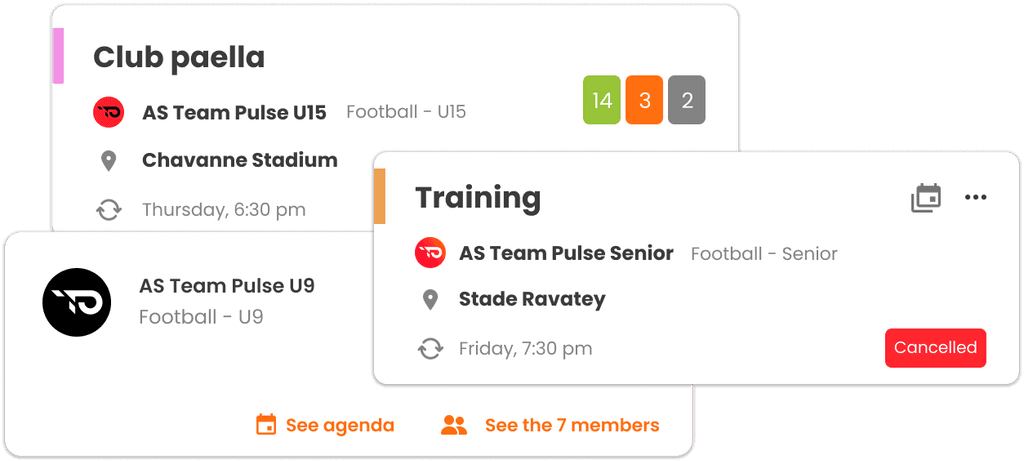The image size is (1024, 461).
Task: Click the calendar stack icon on Training card
Action: [926, 198]
